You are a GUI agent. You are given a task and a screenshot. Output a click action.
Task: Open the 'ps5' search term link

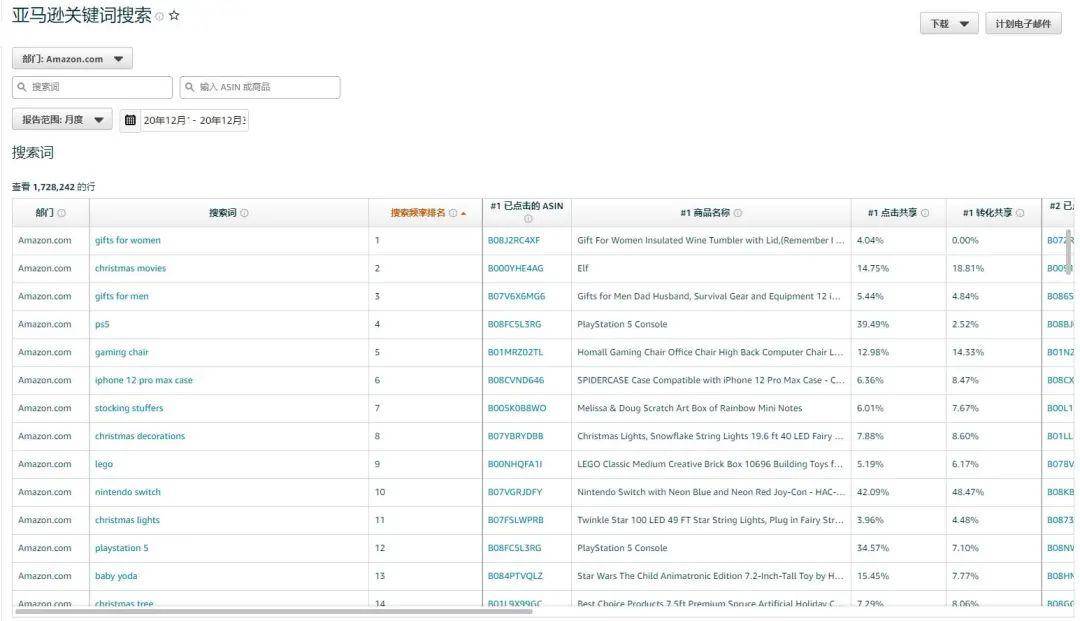pos(102,324)
